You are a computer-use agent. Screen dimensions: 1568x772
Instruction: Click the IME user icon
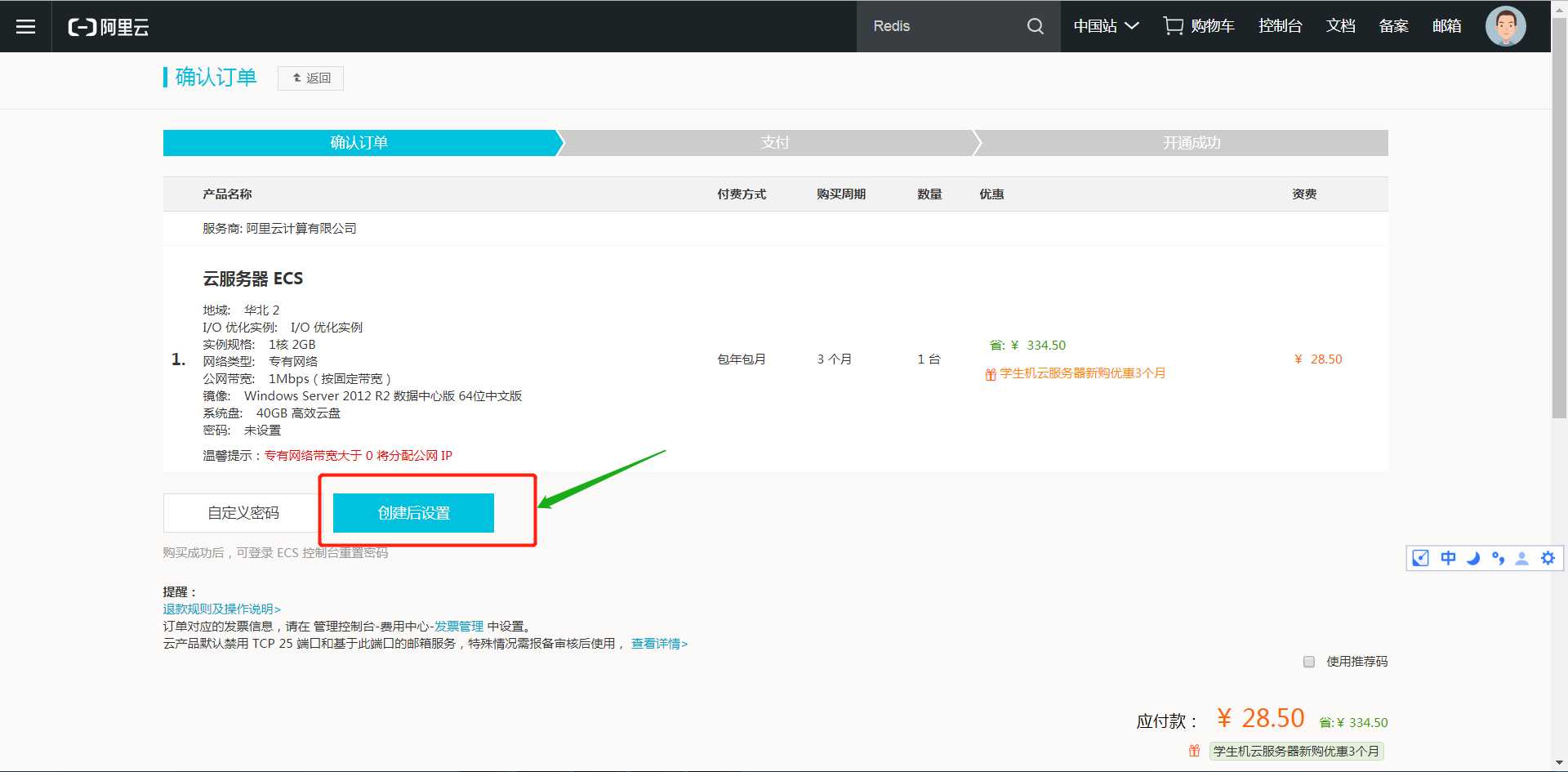1521,559
